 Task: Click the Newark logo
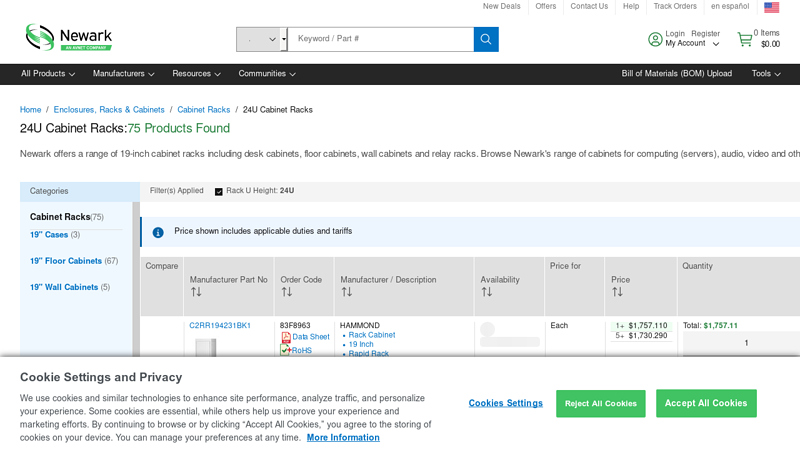pyautogui.click(x=68, y=38)
